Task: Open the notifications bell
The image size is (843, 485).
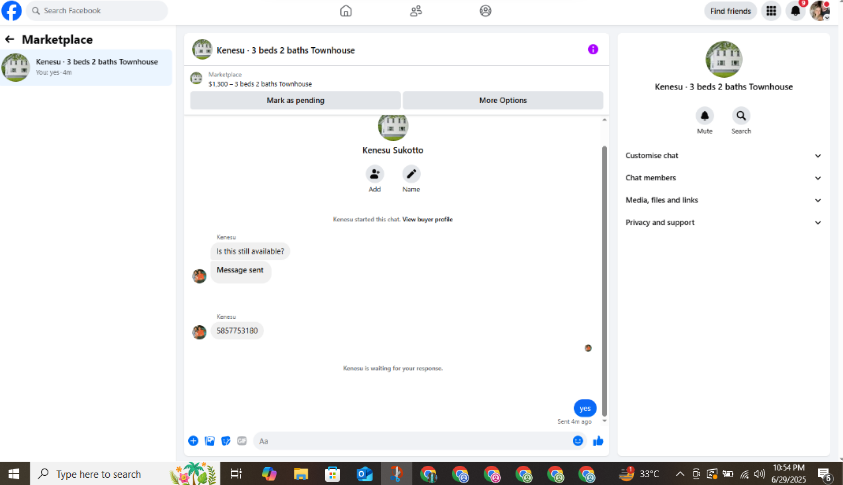Action: pos(796,11)
